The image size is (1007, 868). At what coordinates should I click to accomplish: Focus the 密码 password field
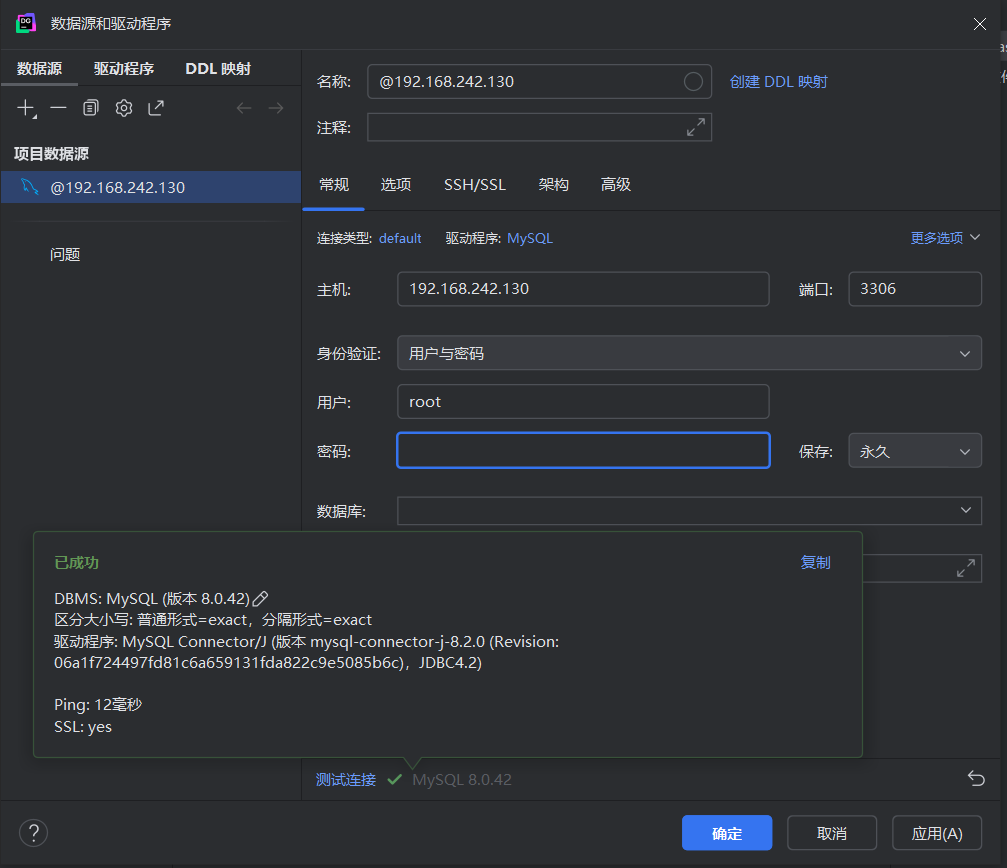pyautogui.click(x=583, y=451)
